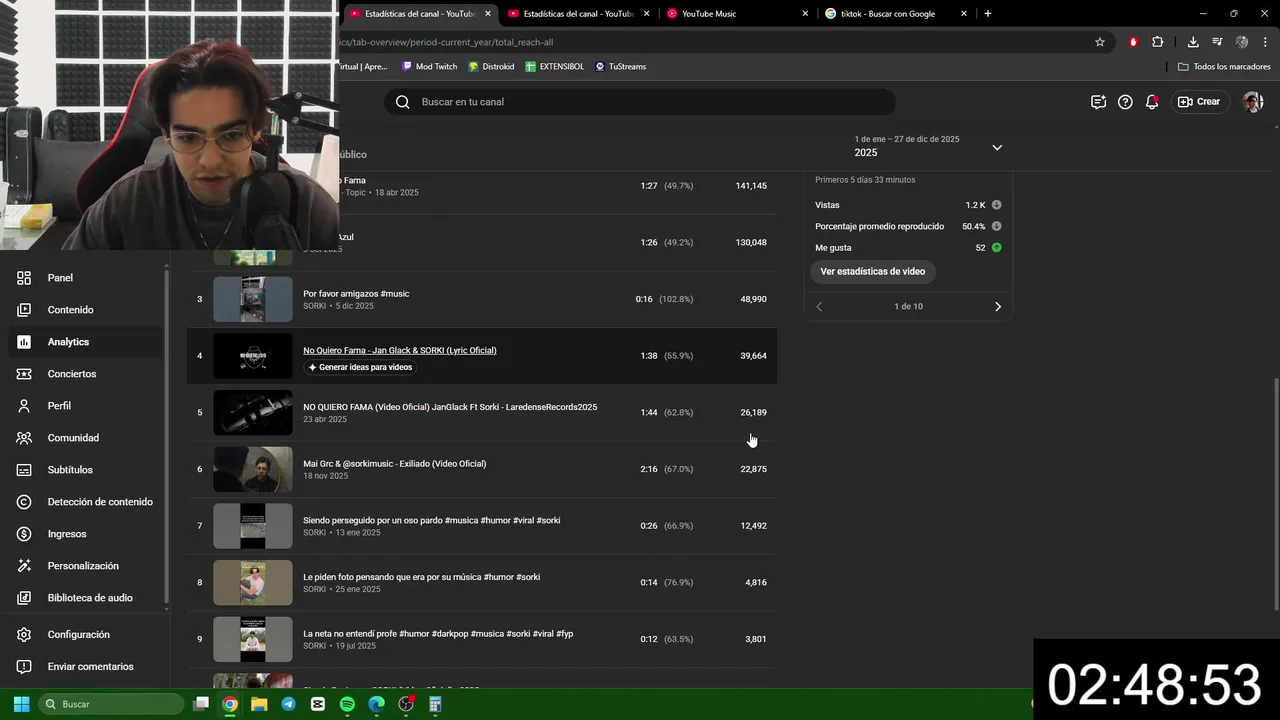Open Chrome three-dot menu
The height and width of the screenshot is (720, 1280).
[1264, 42]
